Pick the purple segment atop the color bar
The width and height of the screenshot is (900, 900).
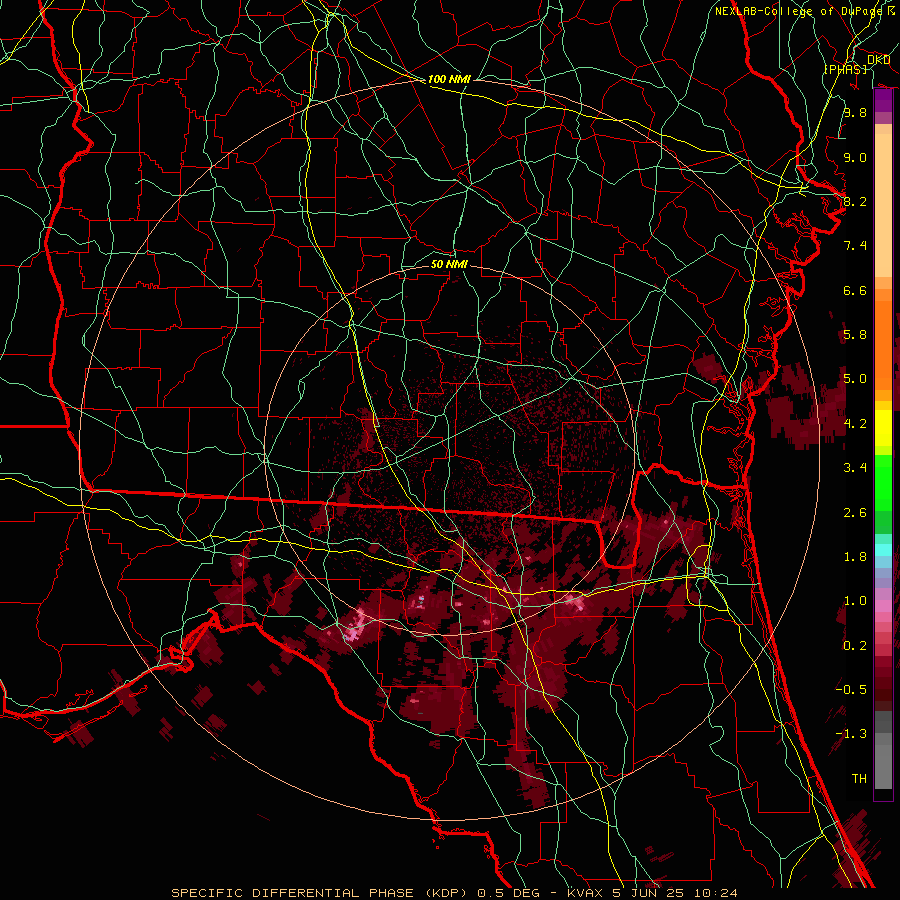pos(883,100)
